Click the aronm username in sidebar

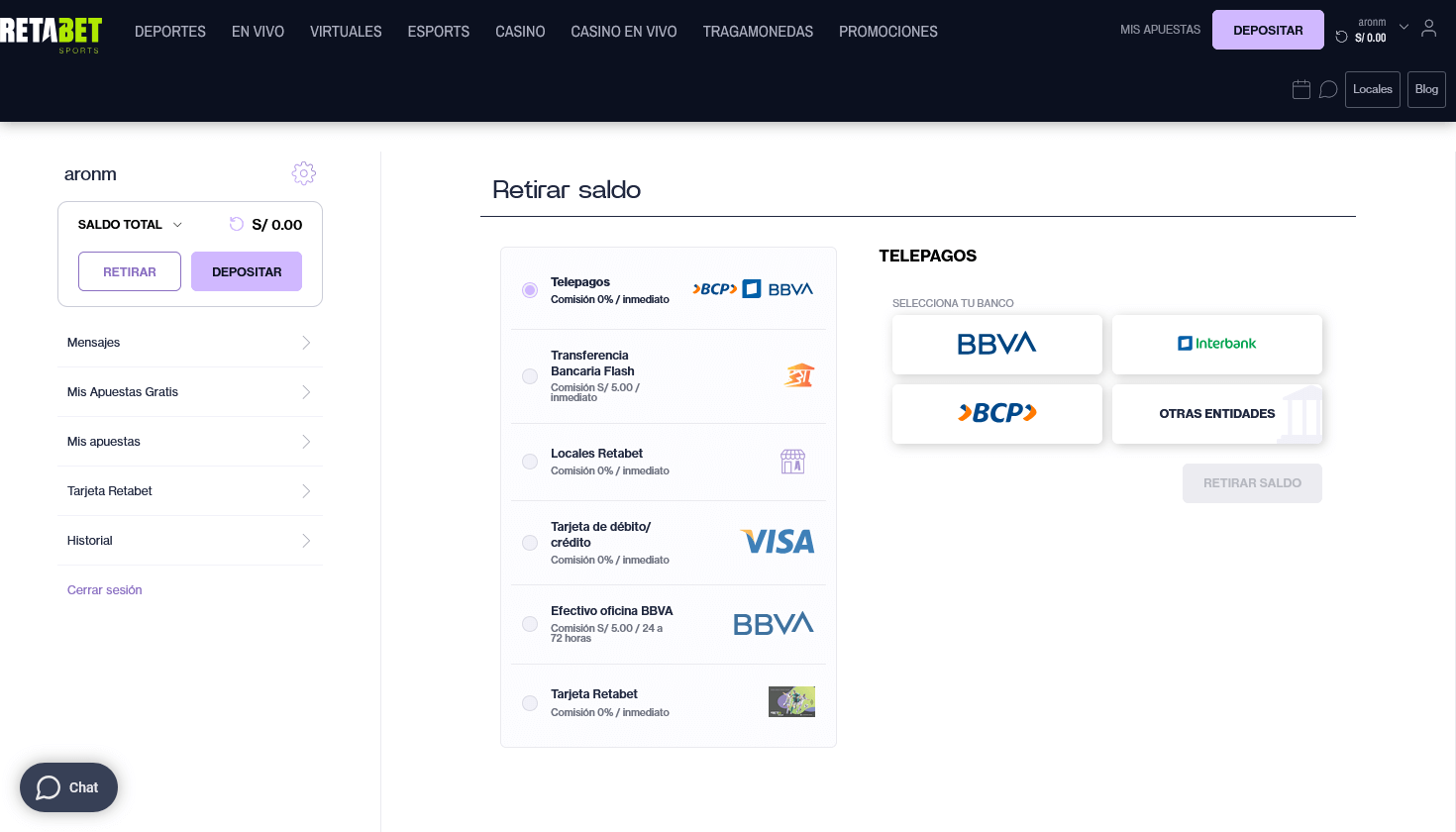90,174
